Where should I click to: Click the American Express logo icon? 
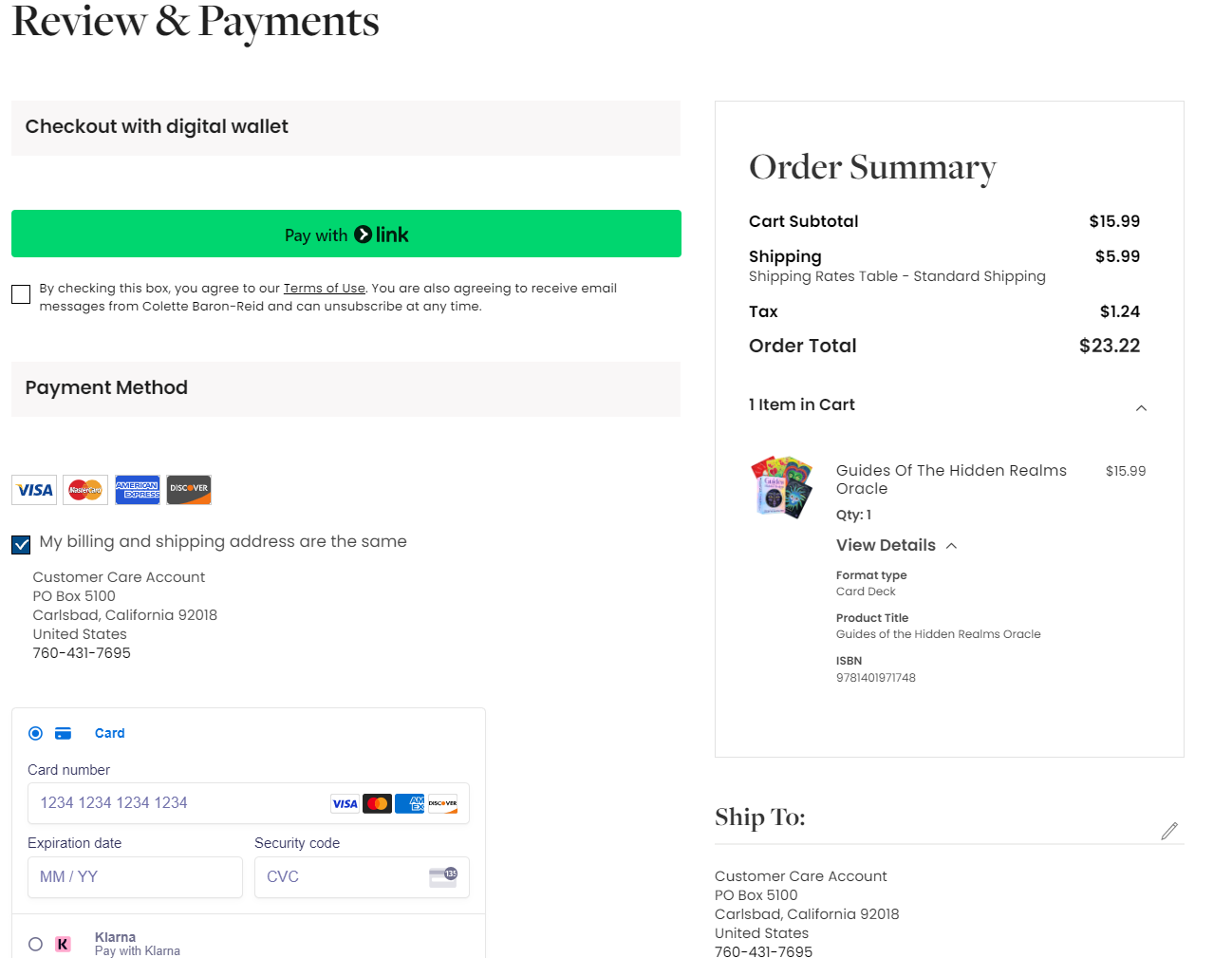click(138, 490)
